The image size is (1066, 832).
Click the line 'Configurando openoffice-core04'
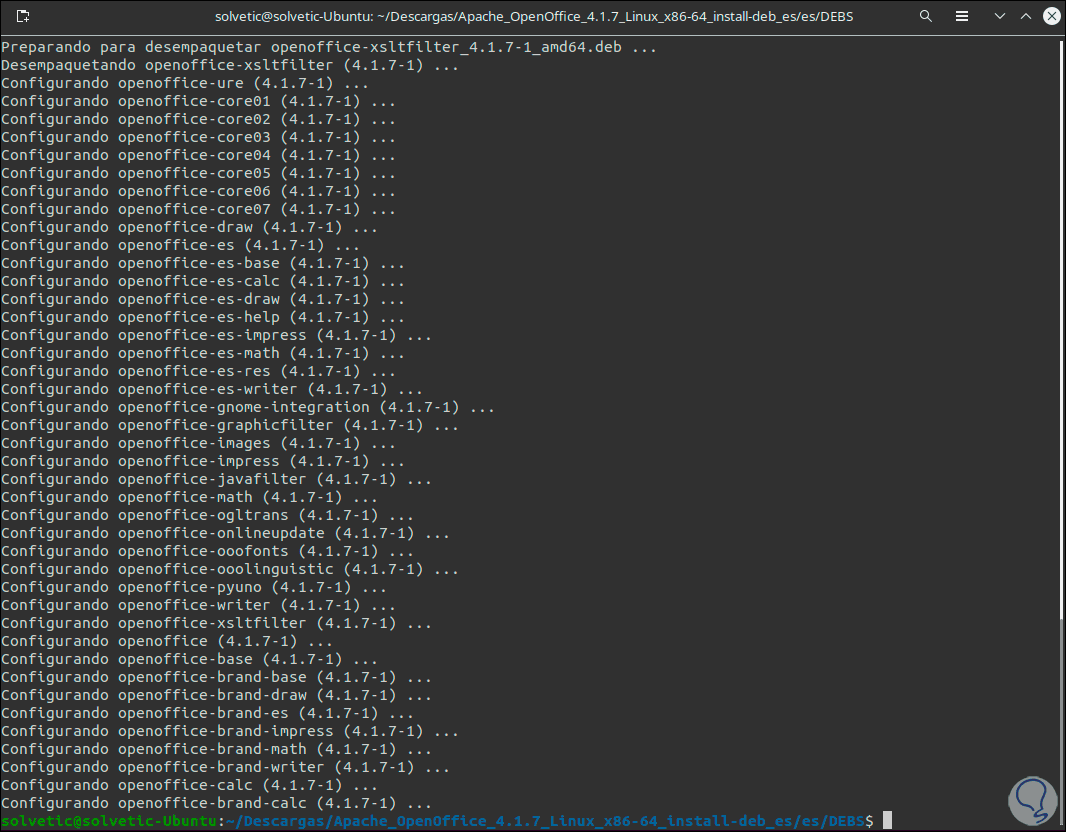(199, 155)
